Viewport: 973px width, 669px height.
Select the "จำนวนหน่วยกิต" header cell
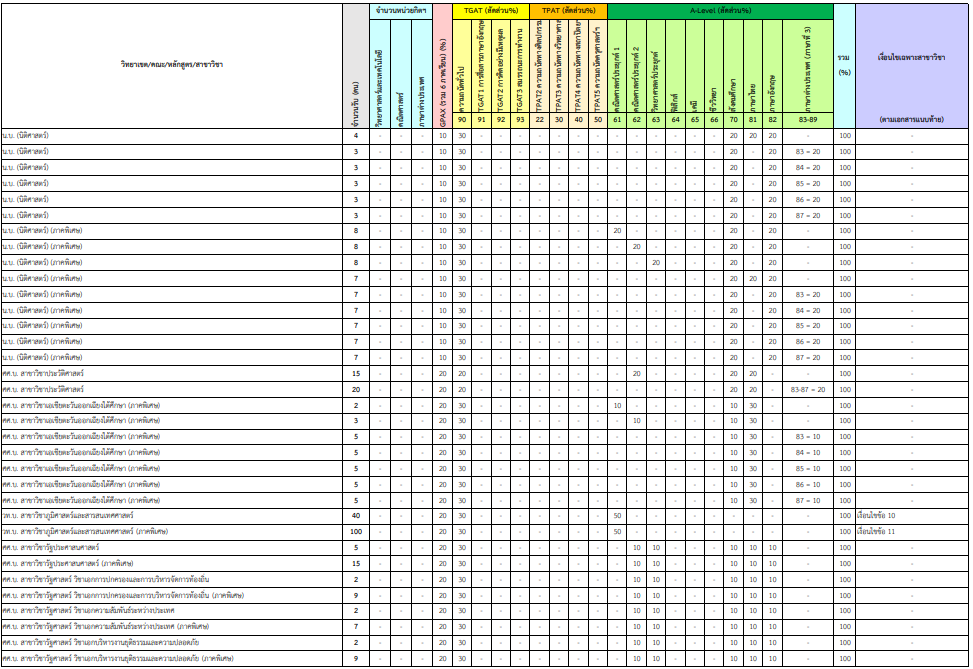click(x=401, y=11)
